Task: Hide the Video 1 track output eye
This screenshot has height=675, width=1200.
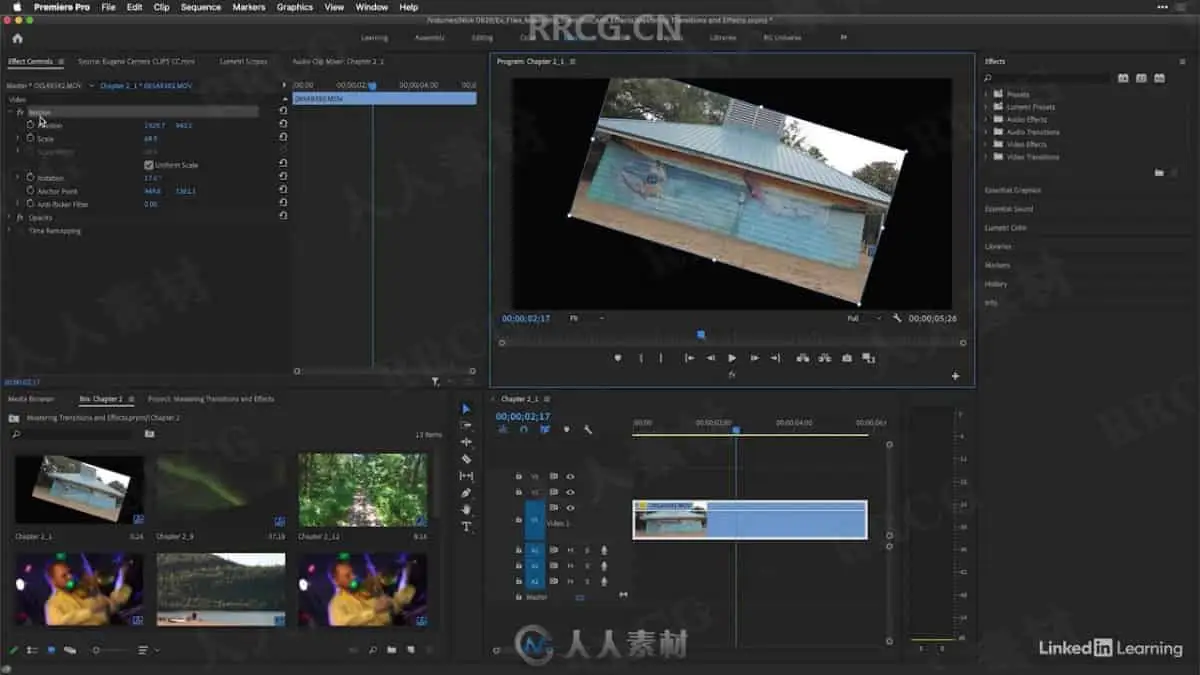Action: tap(570, 508)
